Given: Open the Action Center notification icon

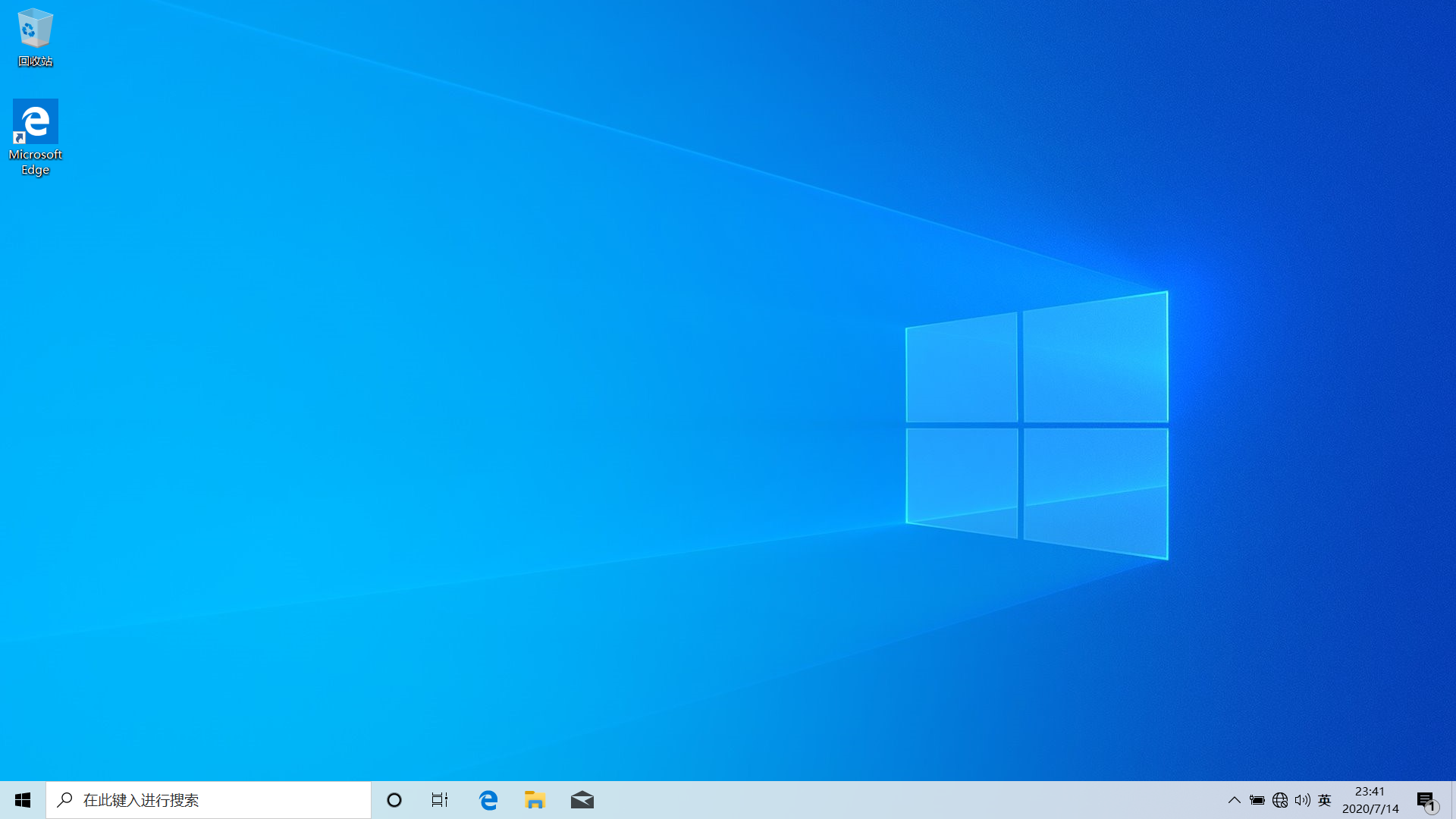Looking at the screenshot, I should pyautogui.click(x=1426, y=800).
